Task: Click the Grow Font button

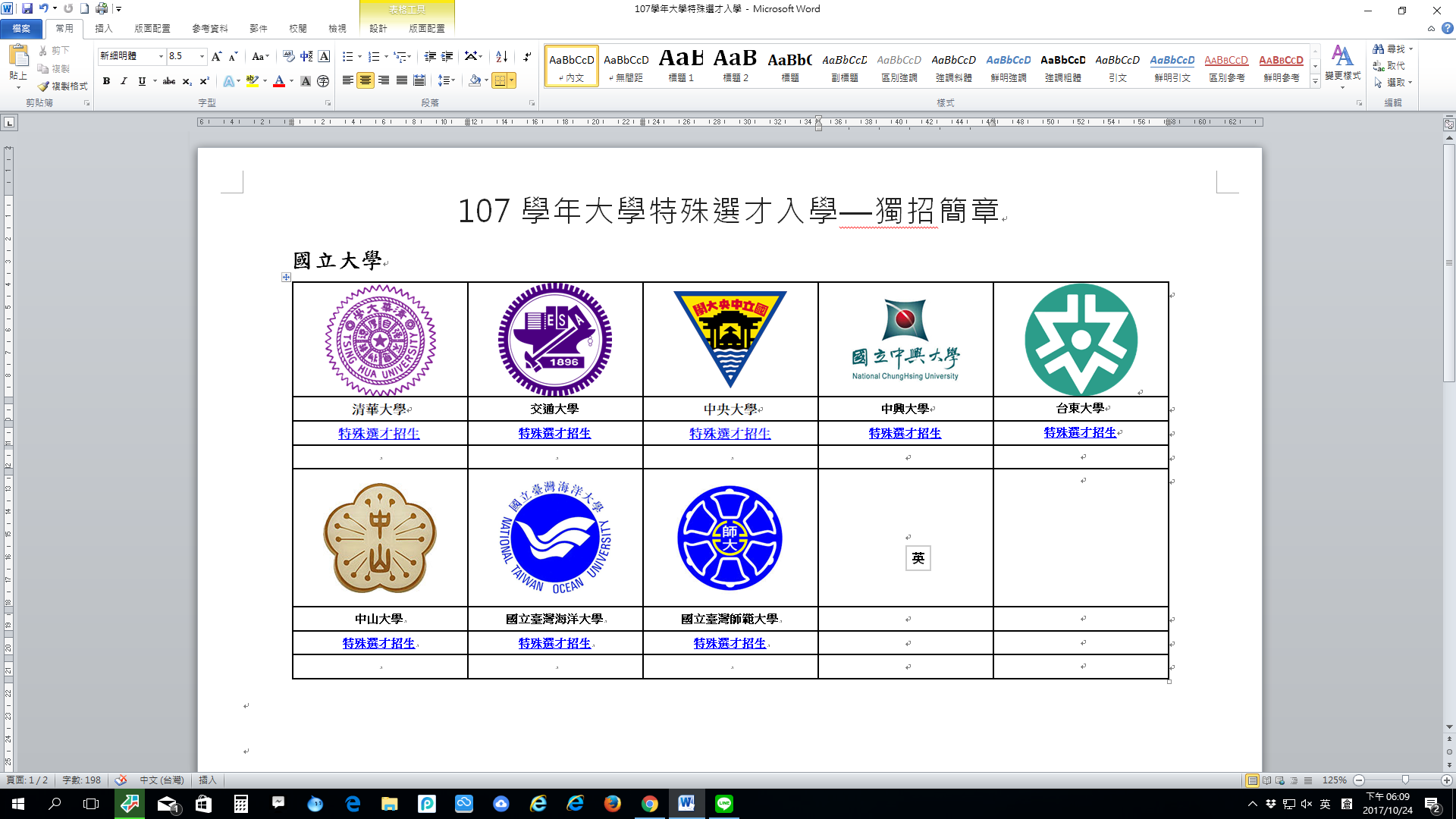Action: [216, 56]
